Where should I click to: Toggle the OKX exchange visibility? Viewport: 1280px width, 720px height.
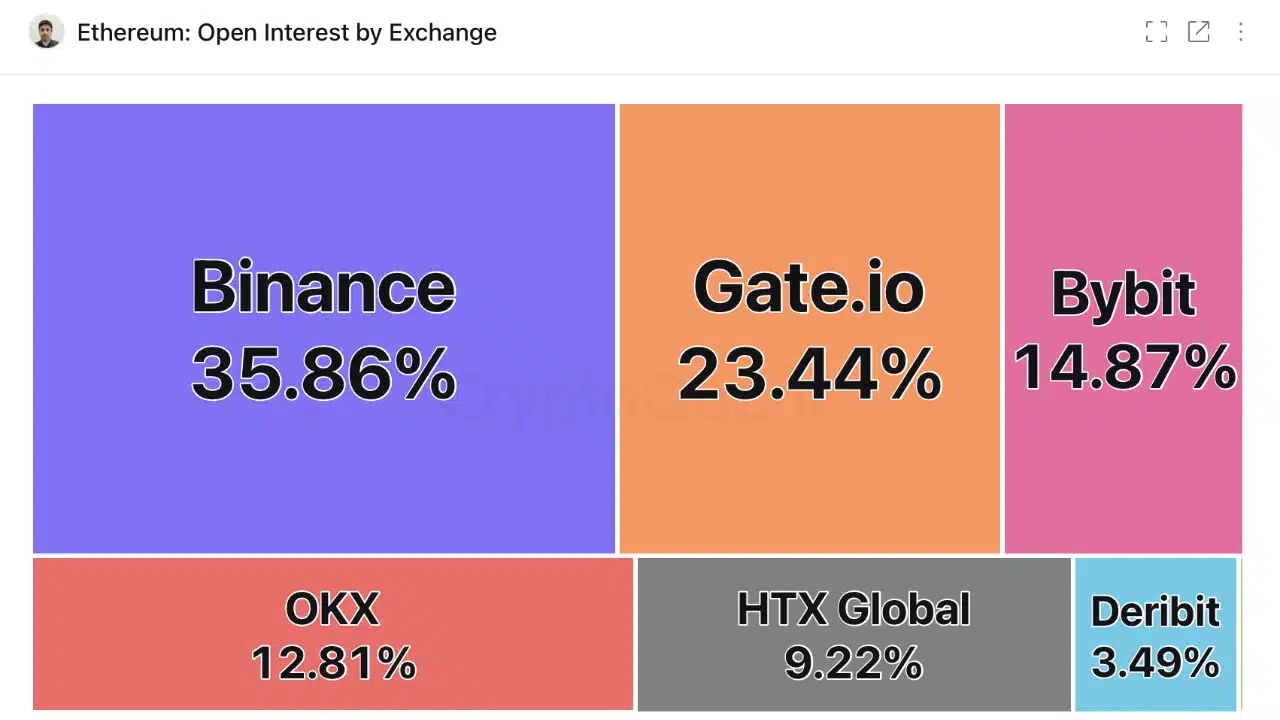[333, 635]
